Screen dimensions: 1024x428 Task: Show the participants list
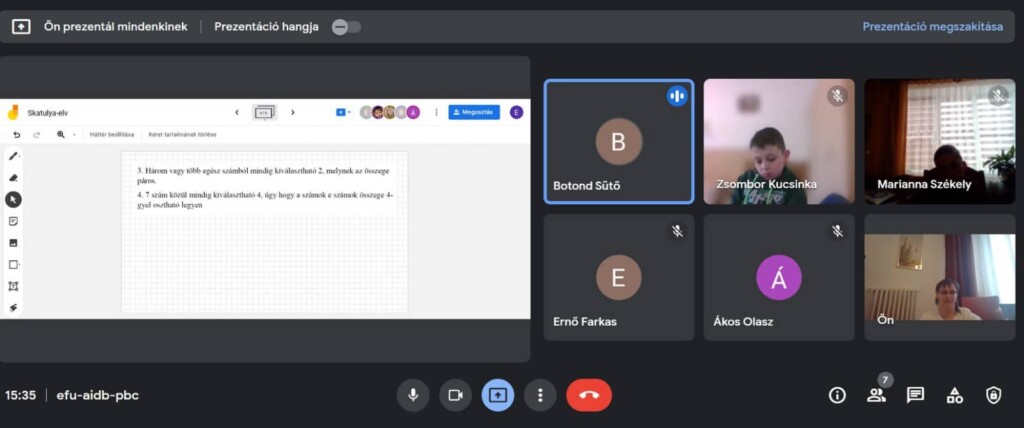tap(876, 395)
